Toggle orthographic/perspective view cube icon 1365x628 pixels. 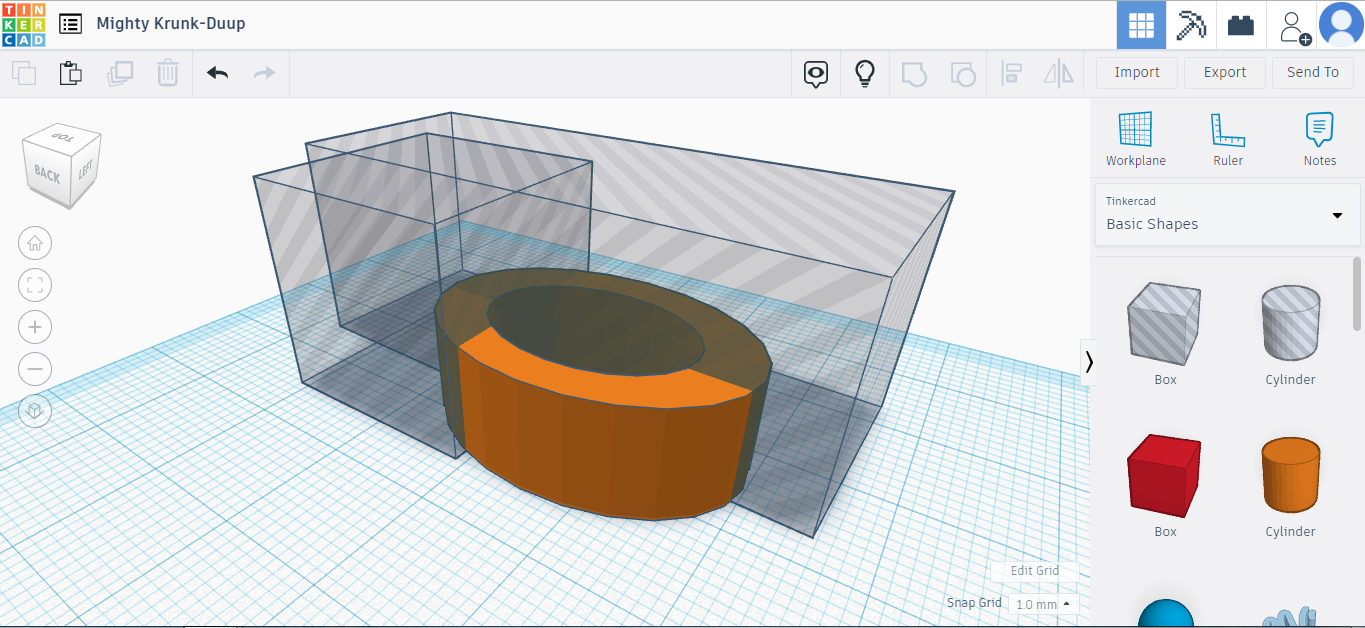click(x=35, y=411)
